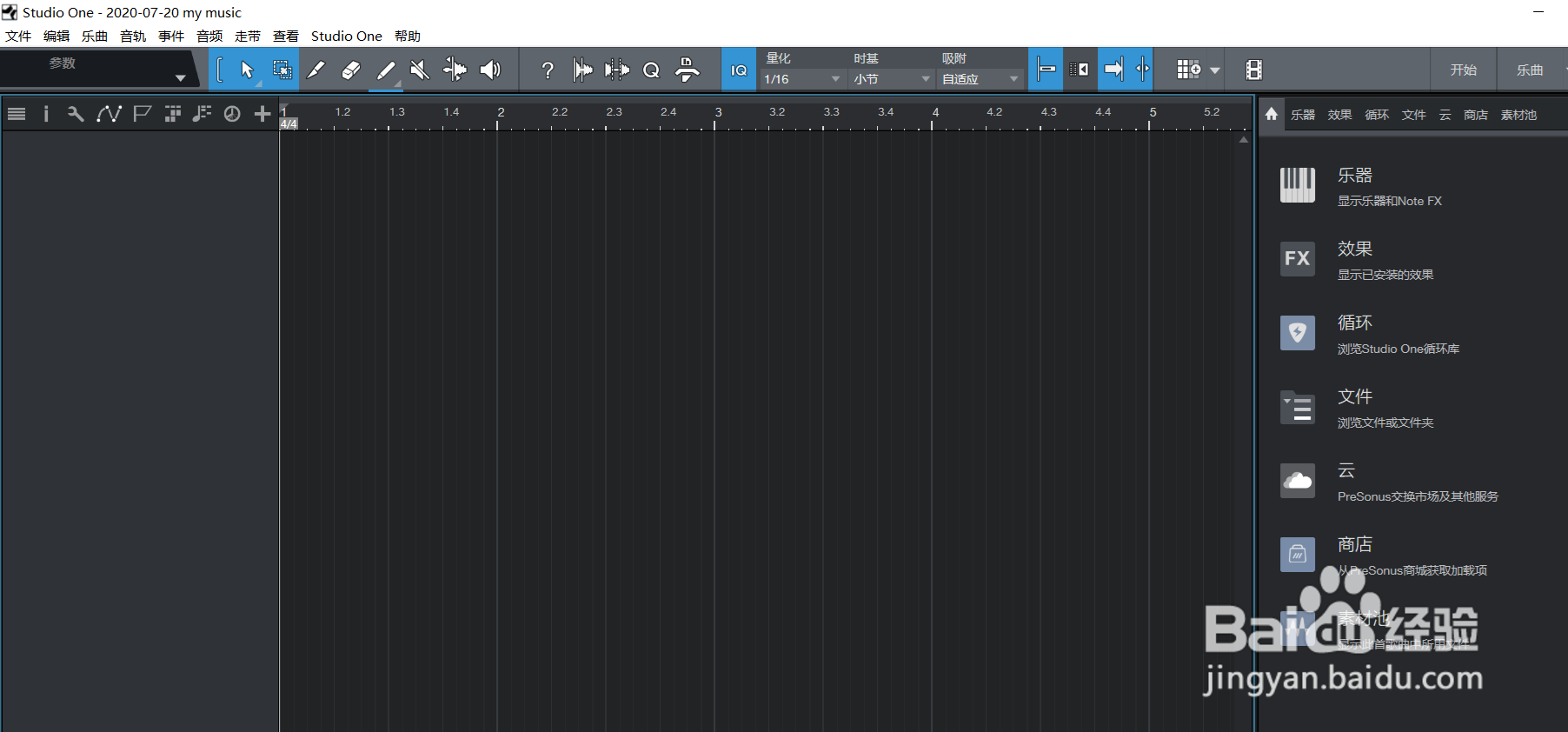Open the Studio One menu
Image resolution: width=1568 pixels, height=732 pixels.
[x=347, y=36]
